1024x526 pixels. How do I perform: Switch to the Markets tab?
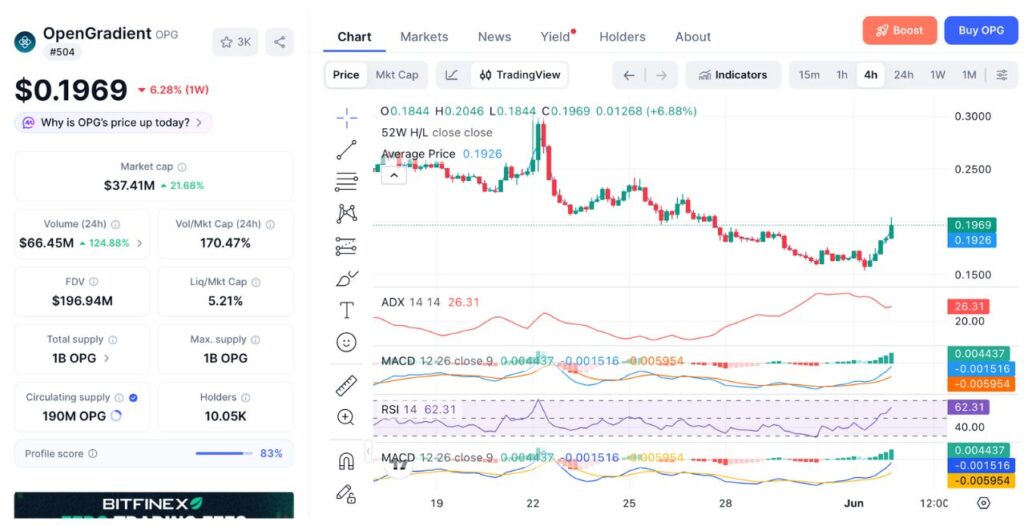pos(424,37)
